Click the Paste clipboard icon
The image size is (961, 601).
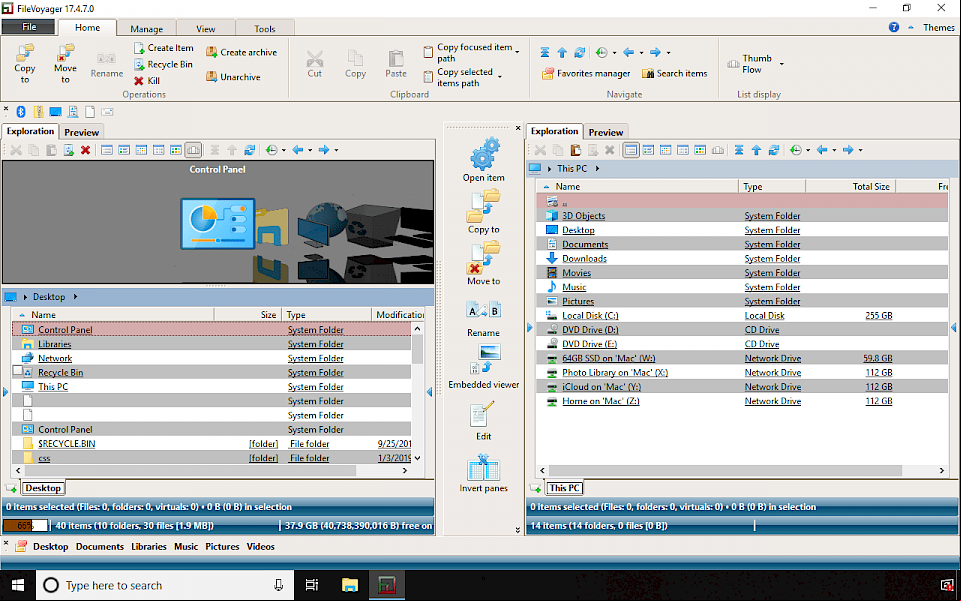pyautogui.click(x=396, y=64)
